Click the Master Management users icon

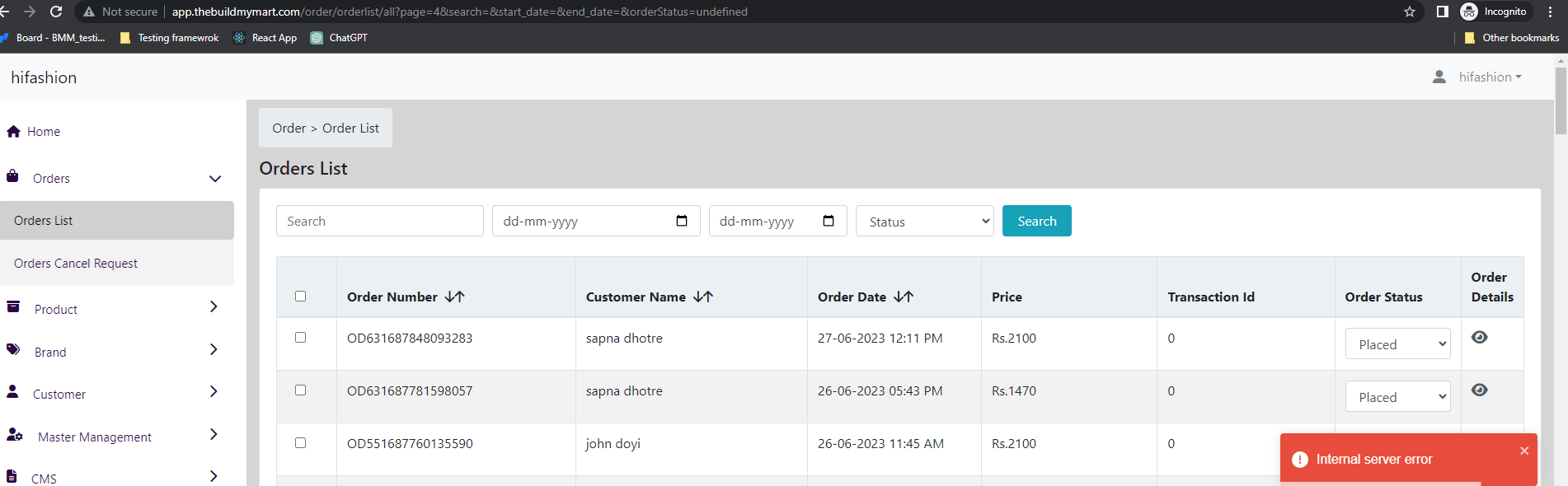tap(15, 434)
